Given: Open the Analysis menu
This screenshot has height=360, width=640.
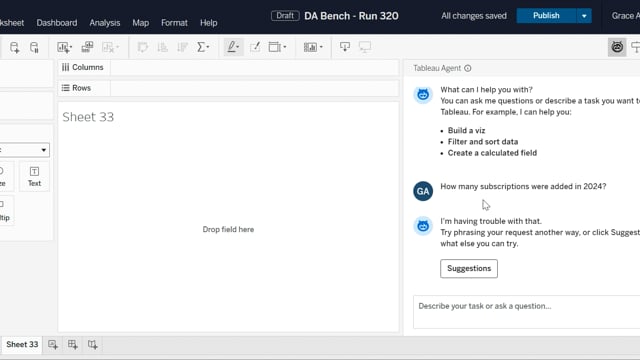Looking at the screenshot, I should pyautogui.click(x=104, y=23).
